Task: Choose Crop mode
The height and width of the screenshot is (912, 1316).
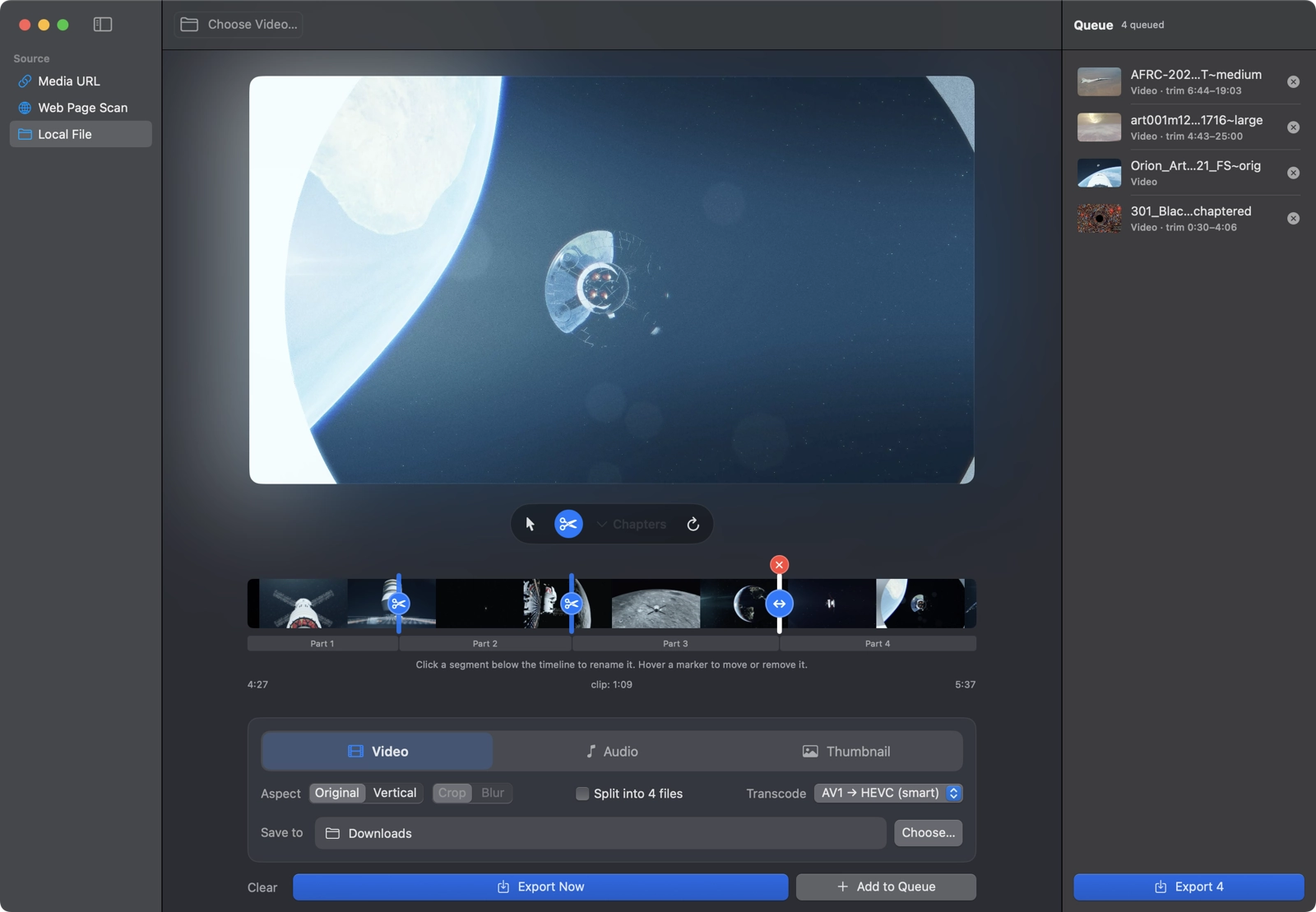Action: (x=452, y=793)
